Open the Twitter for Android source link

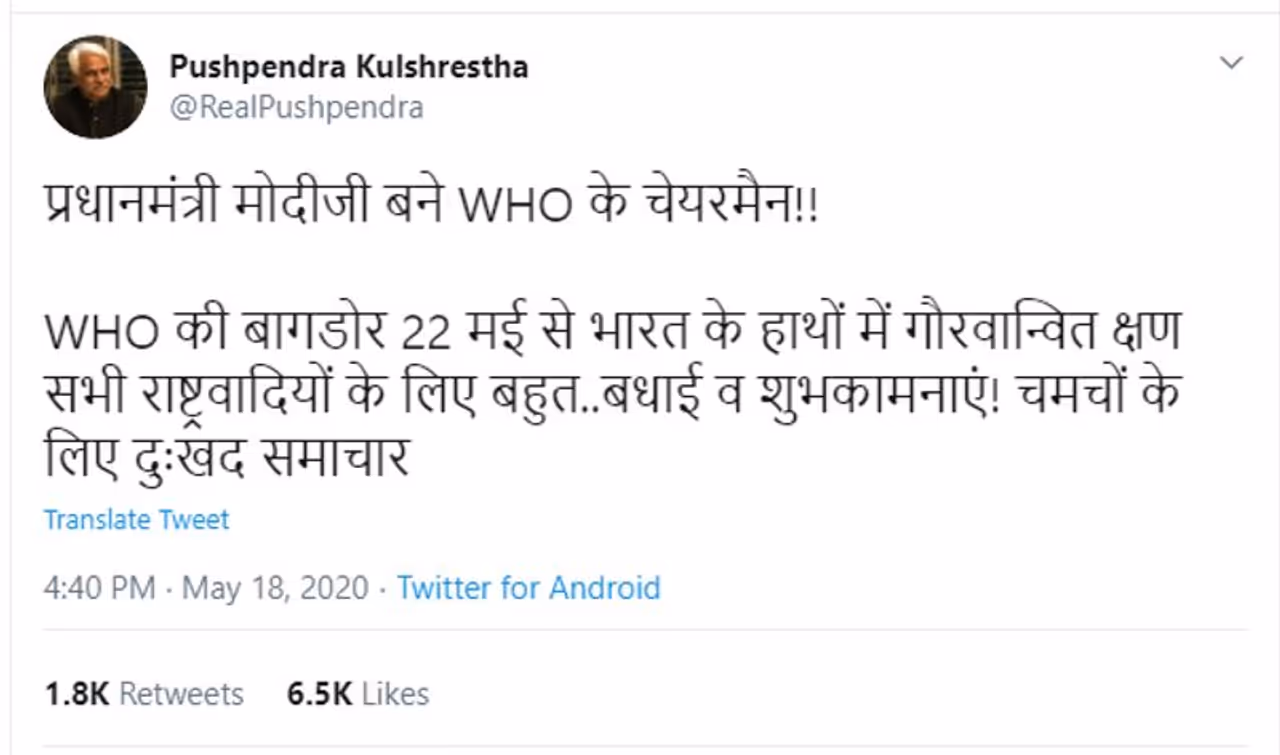[529, 587]
